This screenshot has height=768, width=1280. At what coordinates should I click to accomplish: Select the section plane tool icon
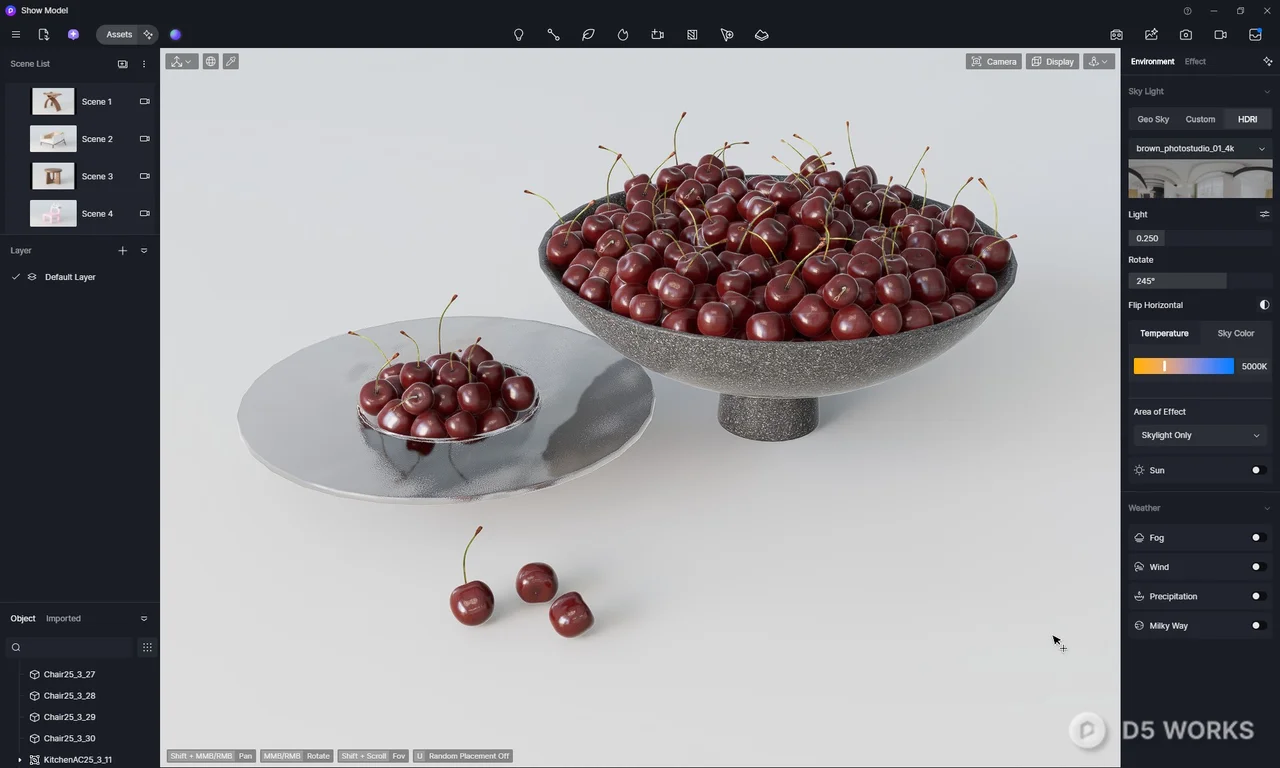pos(692,34)
